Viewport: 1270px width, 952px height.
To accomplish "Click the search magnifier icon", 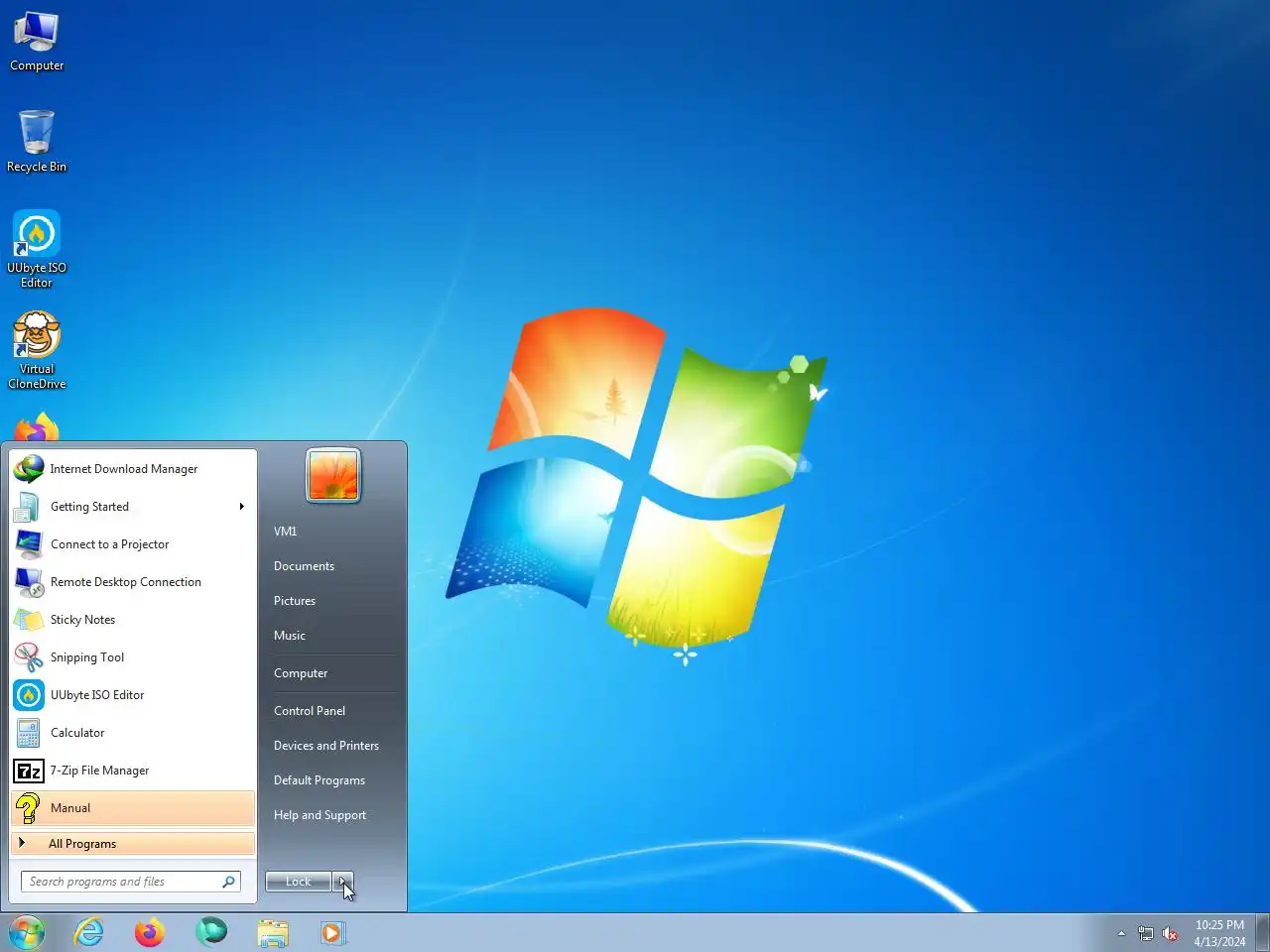I will point(229,882).
